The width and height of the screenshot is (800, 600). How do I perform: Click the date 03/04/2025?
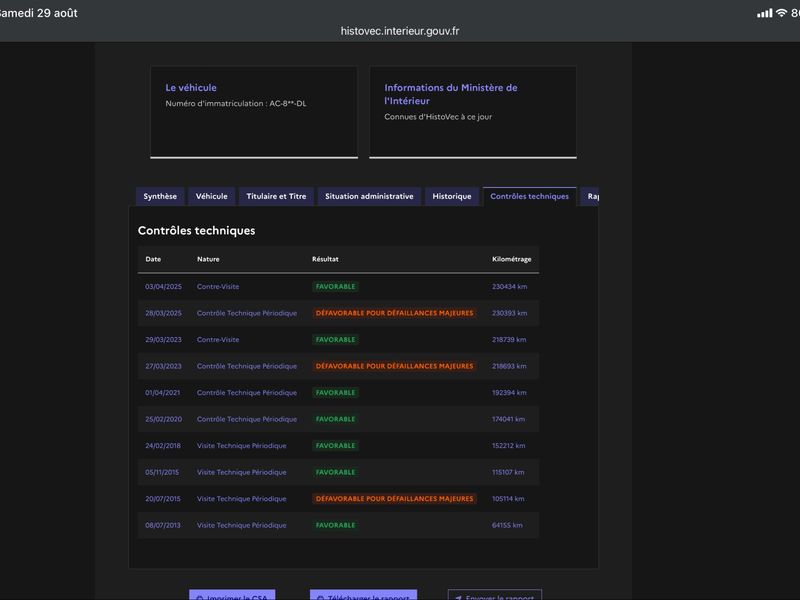coord(163,287)
